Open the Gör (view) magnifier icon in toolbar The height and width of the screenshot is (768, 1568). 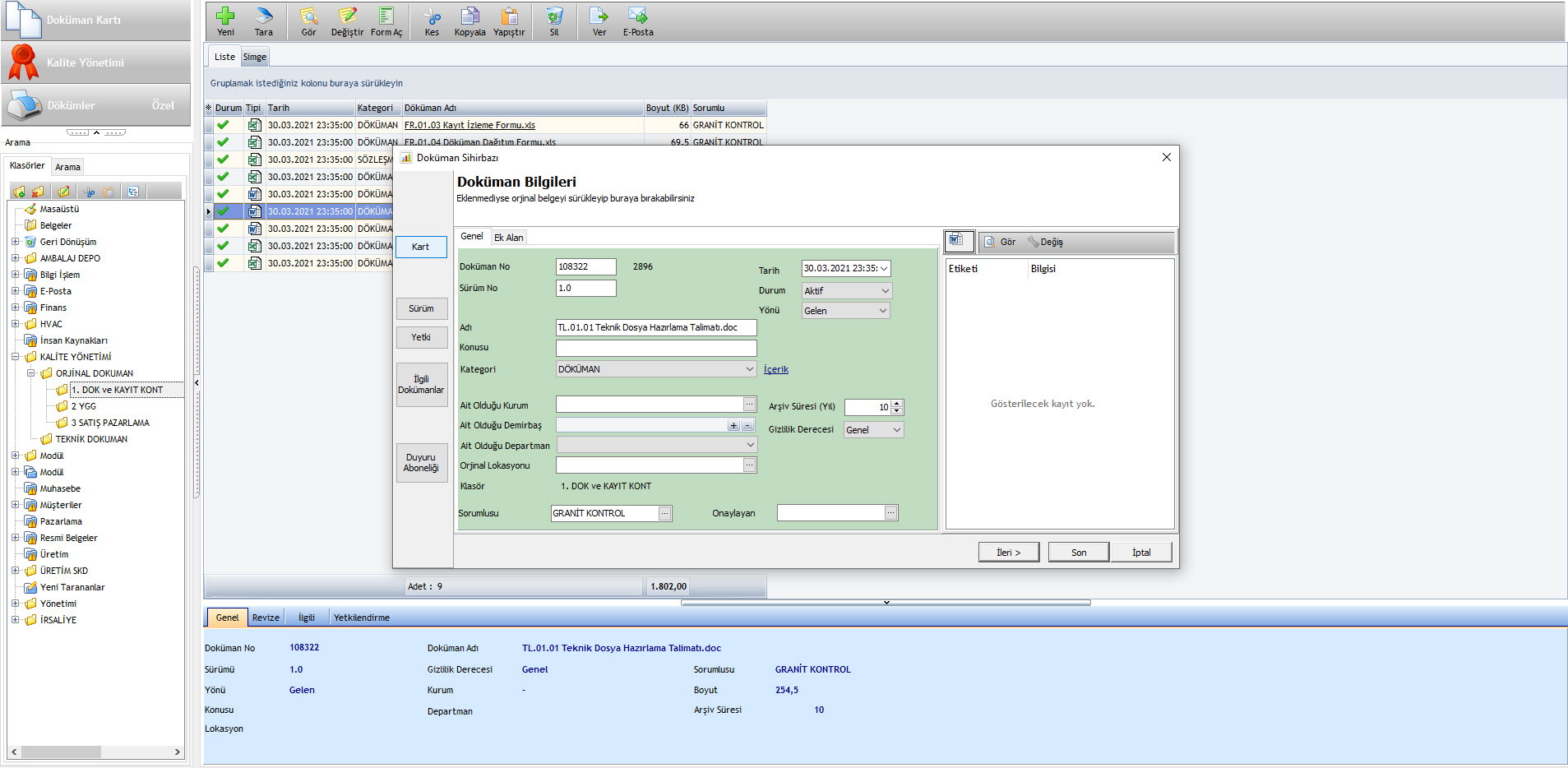point(308,16)
